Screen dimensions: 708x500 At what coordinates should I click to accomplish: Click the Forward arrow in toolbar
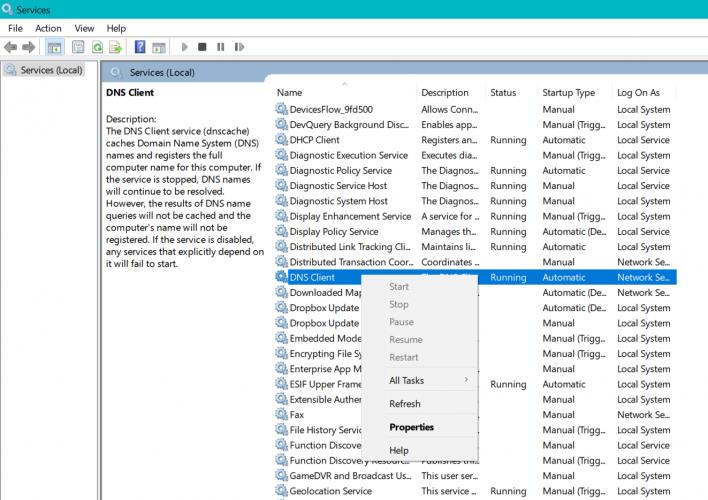coord(28,47)
